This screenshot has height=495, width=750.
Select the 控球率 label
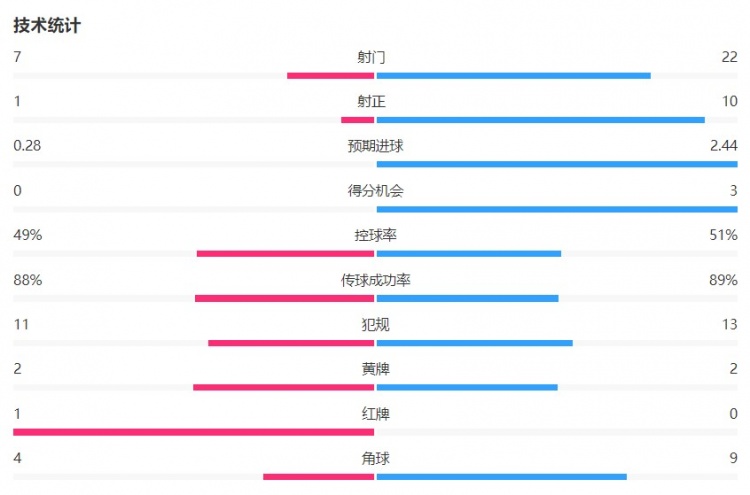click(x=375, y=235)
